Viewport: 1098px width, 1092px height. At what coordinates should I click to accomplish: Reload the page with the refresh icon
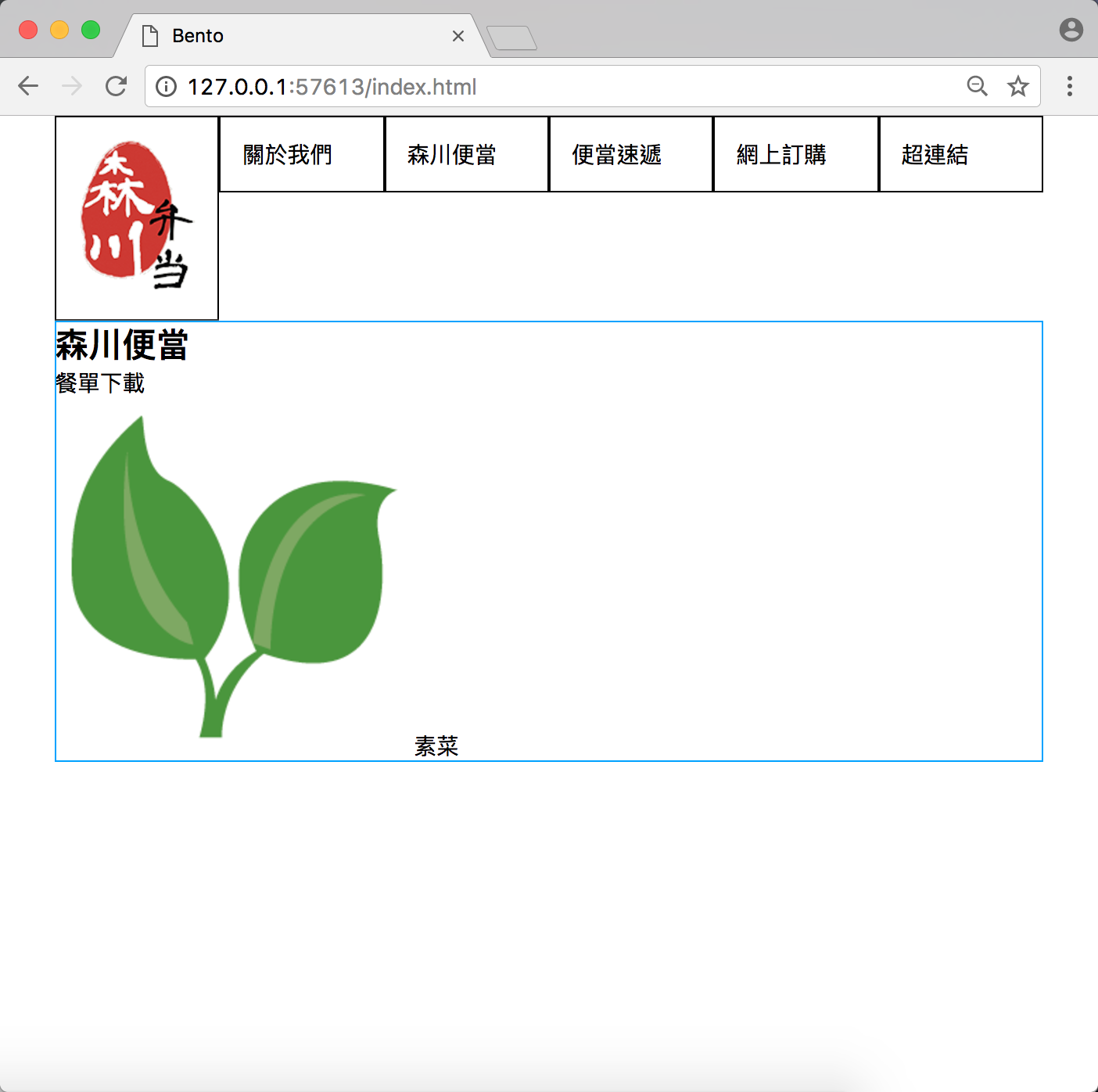click(x=117, y=86)
